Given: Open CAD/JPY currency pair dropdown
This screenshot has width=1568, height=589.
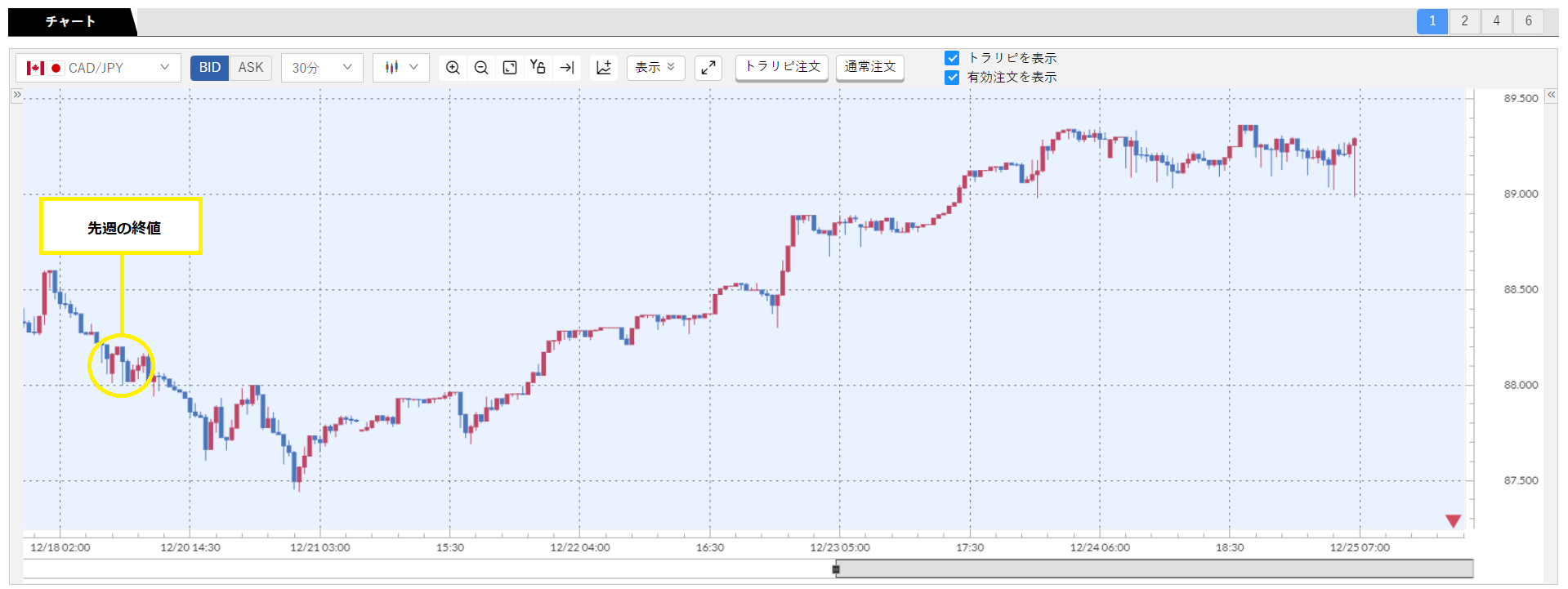Looking at the screenshot, I should [98, 68].
